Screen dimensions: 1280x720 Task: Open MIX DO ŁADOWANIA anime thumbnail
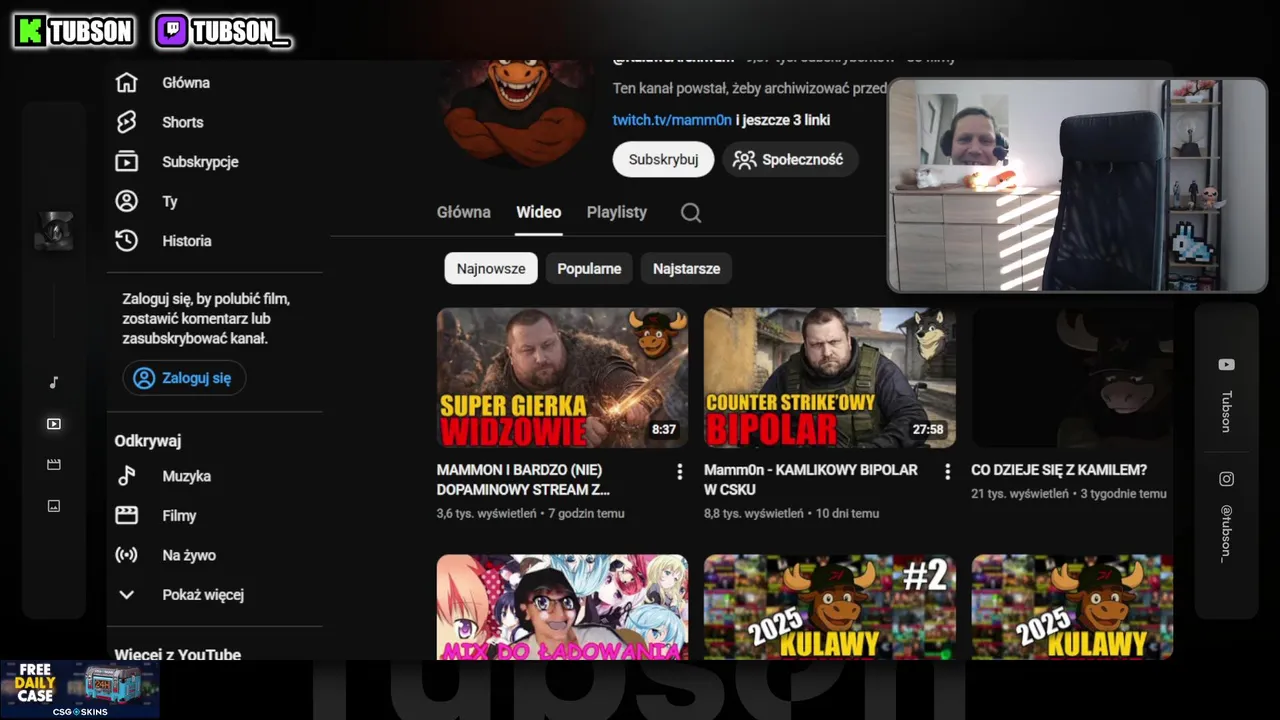(x=562, y=607)
